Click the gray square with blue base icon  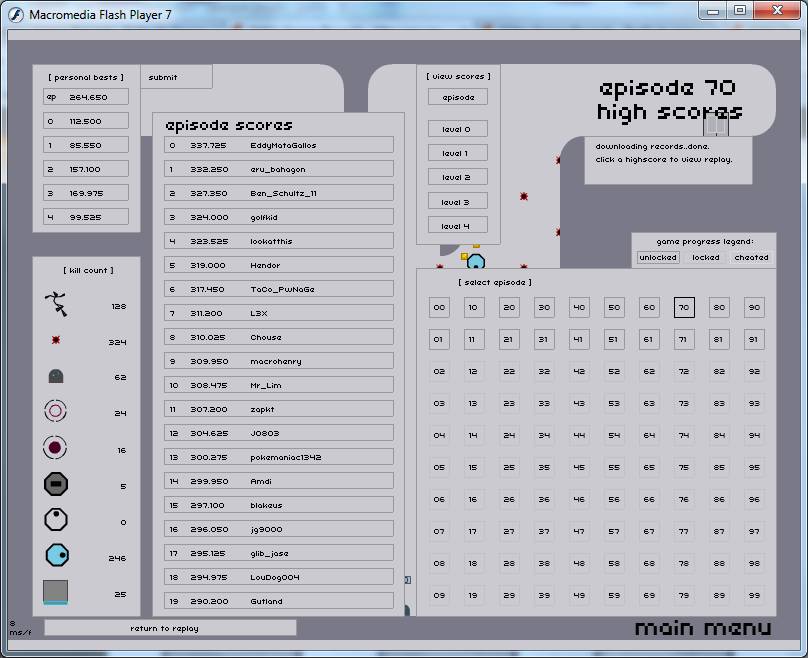[56, 592]
